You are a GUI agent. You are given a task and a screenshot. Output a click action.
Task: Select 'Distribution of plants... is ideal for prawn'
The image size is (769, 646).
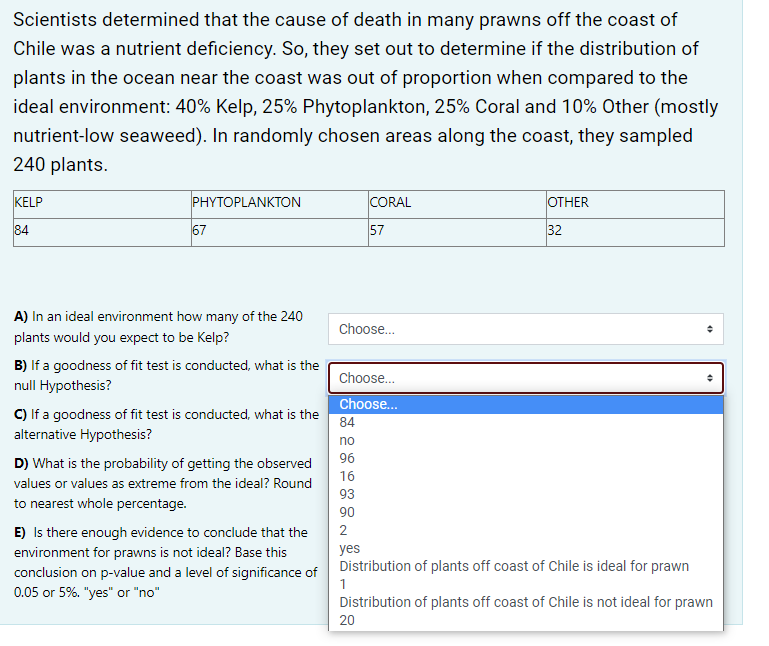click(x=526, y=566)
